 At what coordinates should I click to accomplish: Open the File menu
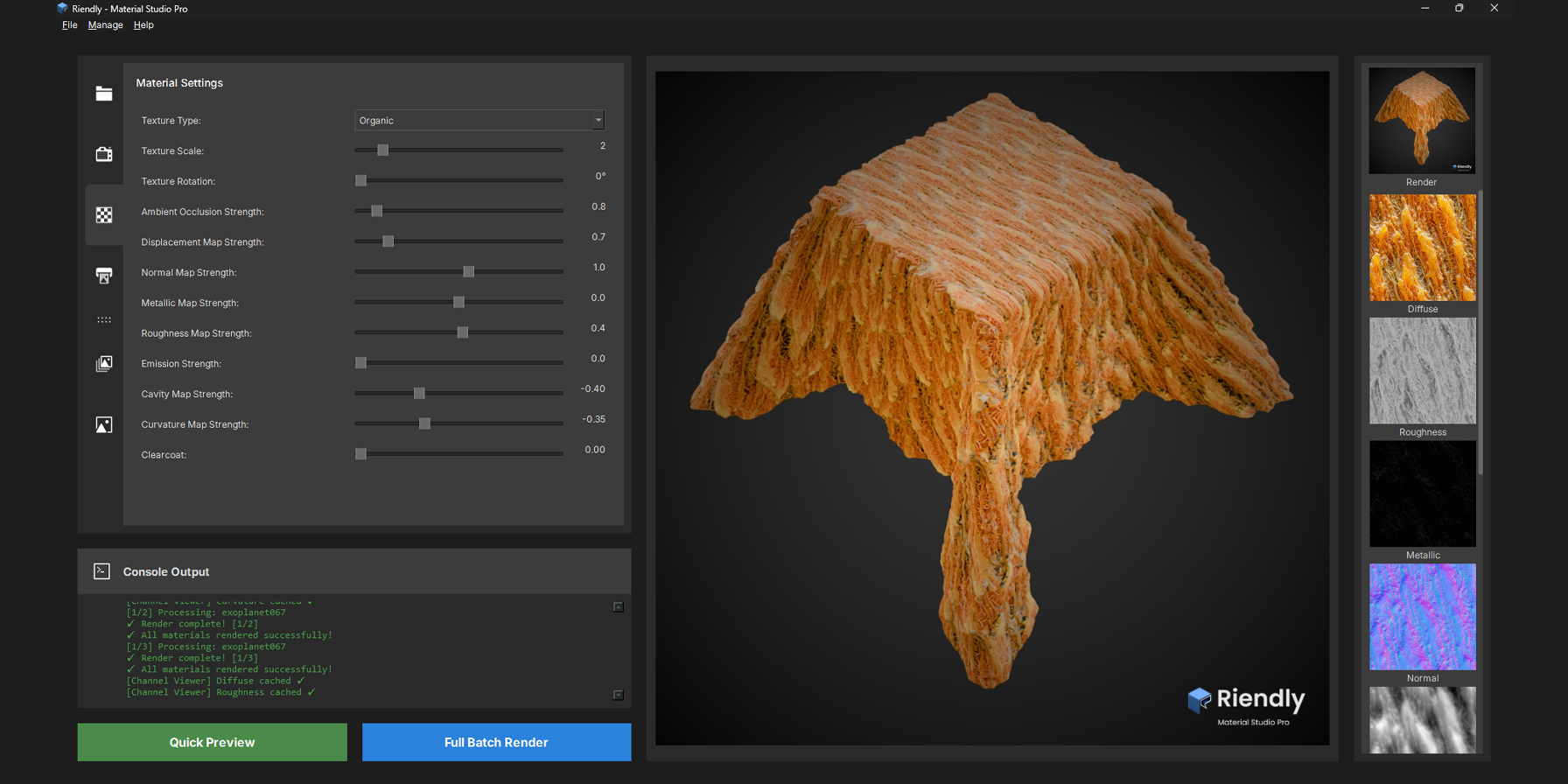click(70, 25)
